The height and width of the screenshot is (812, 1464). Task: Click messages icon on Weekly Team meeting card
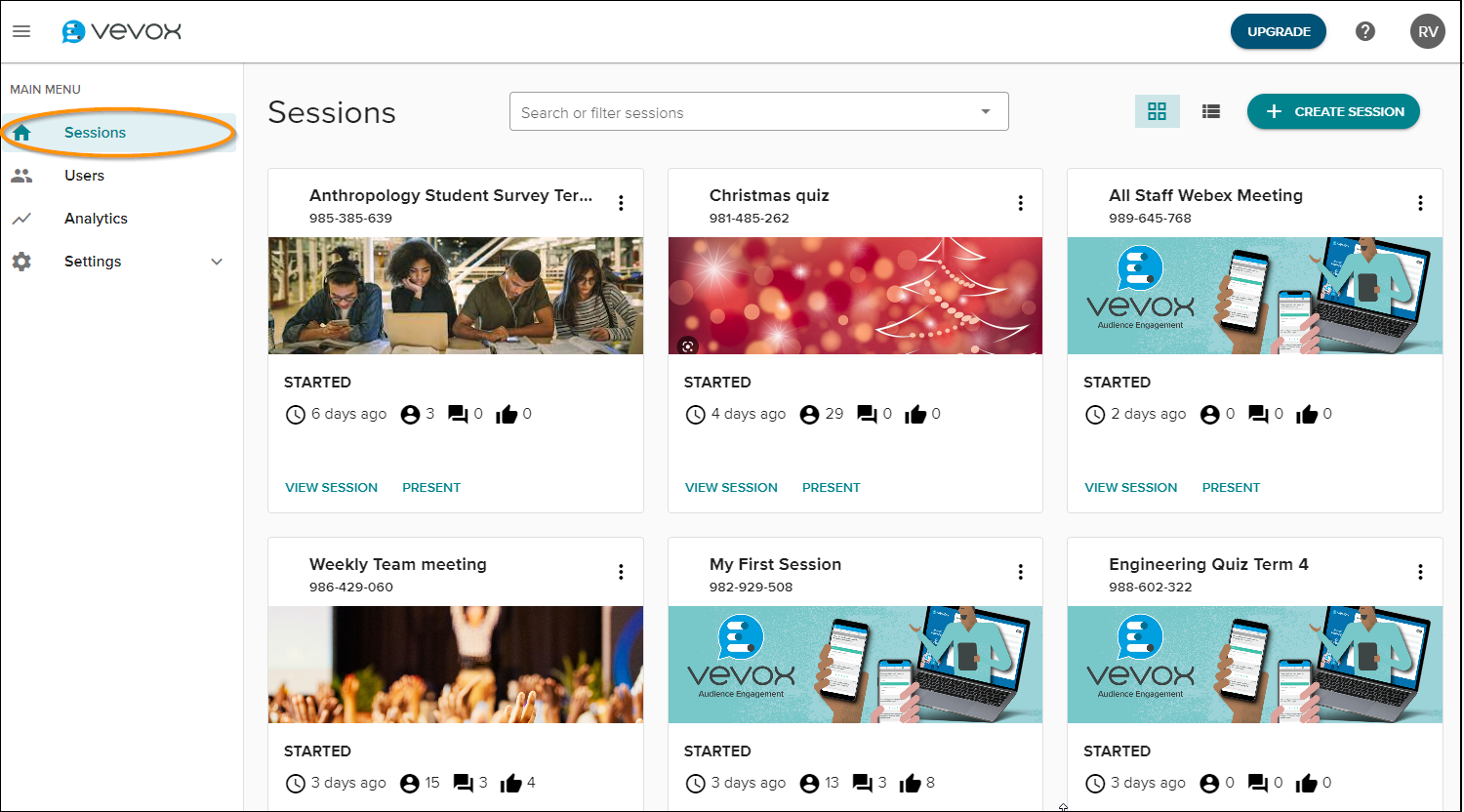(x=463, y=784)
